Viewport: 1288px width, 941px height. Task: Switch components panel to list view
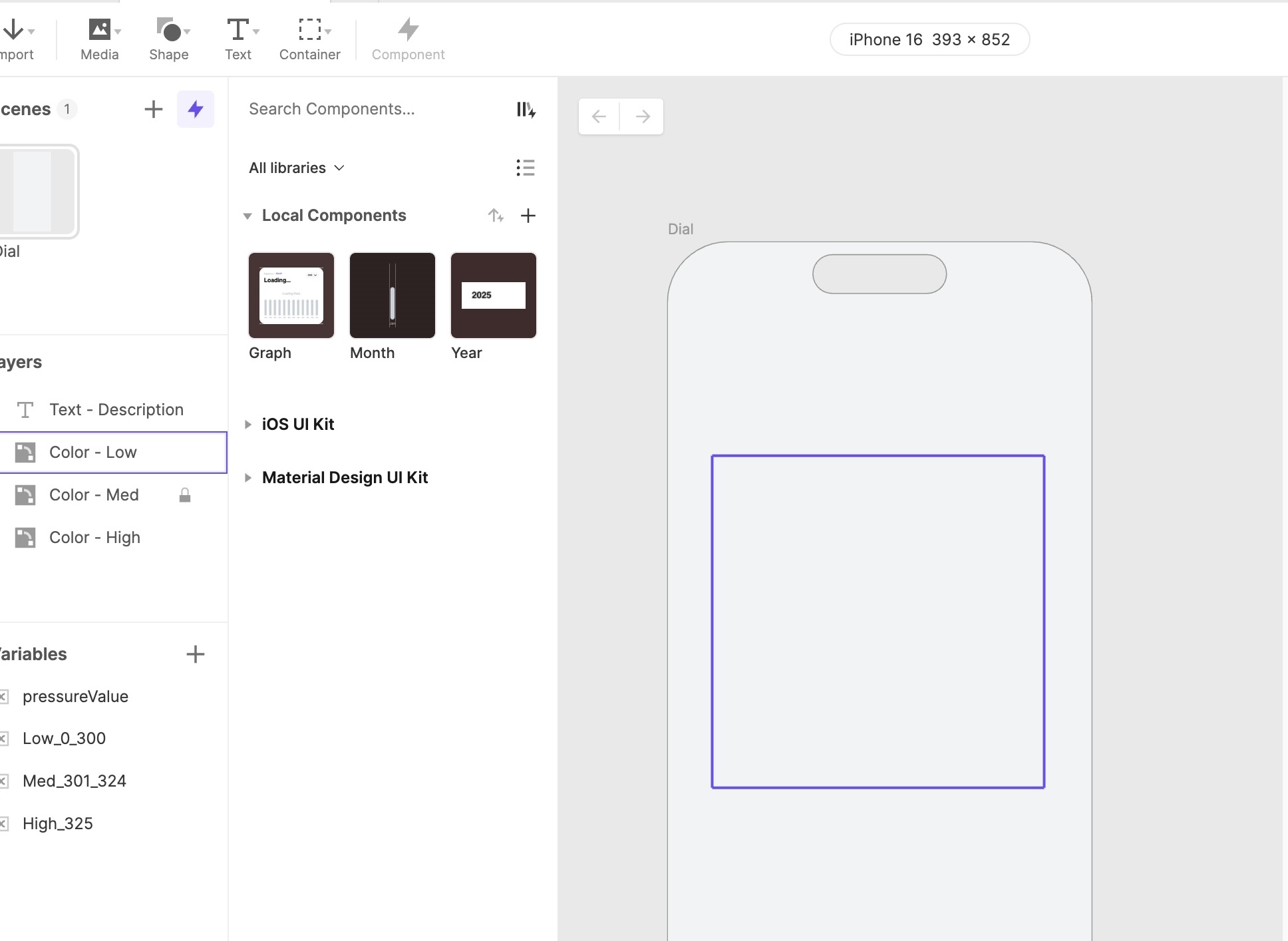click(x=525, y=168)
